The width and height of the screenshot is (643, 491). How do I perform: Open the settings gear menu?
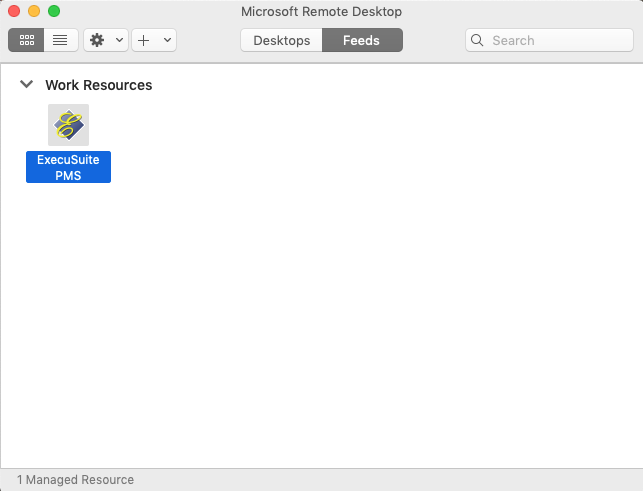[x=97, y=40]
